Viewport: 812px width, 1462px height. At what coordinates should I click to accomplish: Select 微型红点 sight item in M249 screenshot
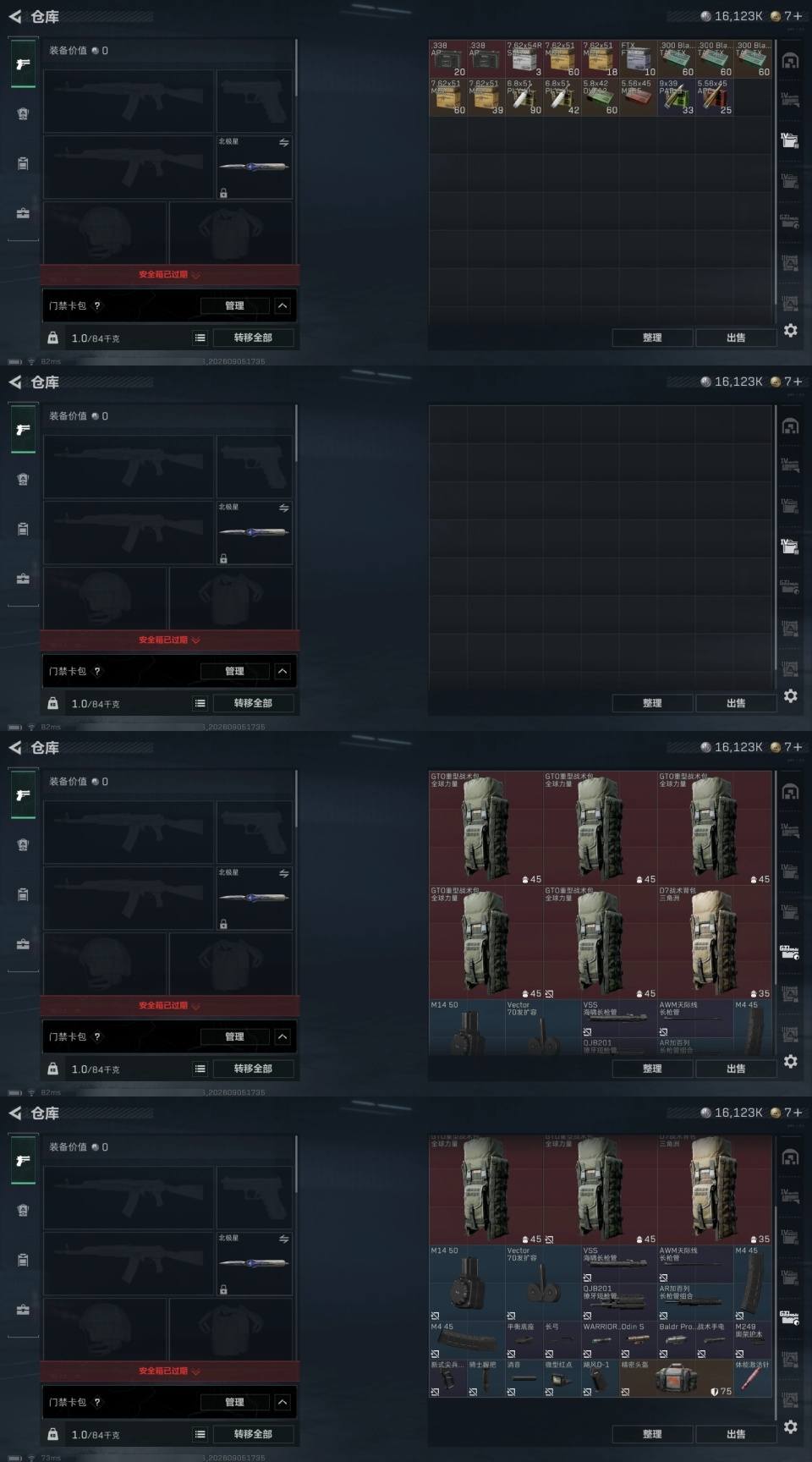(x=562, y=1377)
